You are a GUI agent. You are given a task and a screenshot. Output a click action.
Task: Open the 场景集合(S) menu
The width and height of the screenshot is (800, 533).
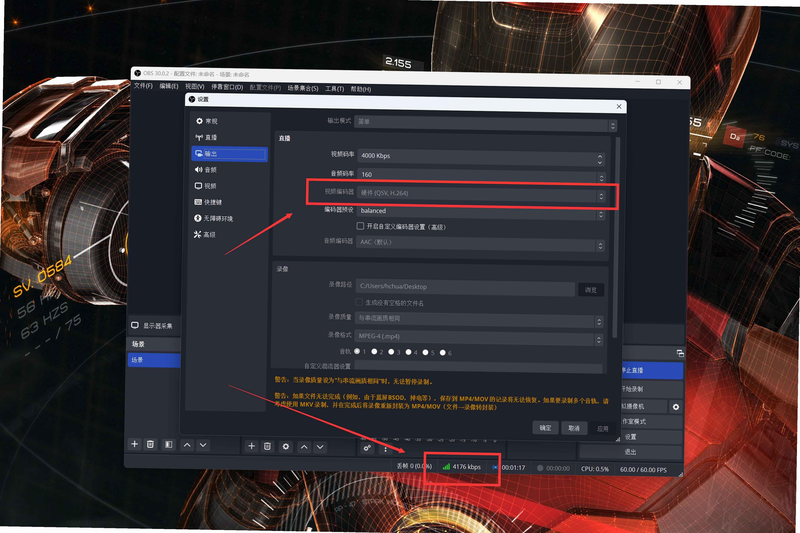(303, 88)
